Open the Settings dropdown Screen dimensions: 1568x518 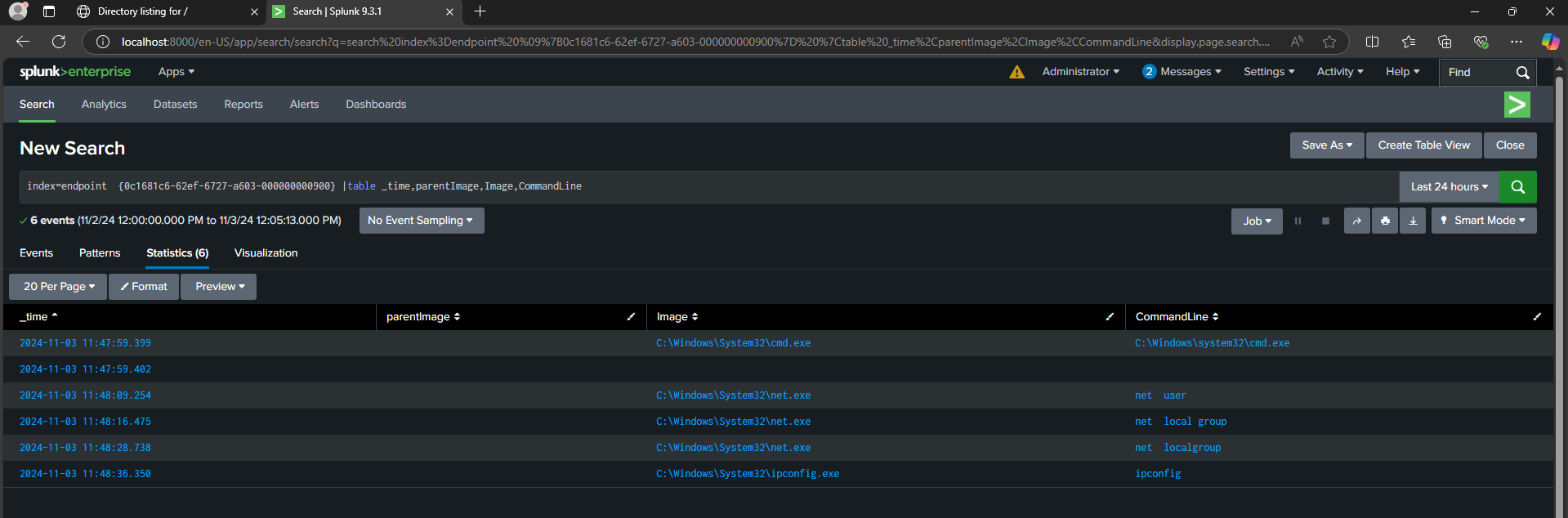[x=1269, y=72]
